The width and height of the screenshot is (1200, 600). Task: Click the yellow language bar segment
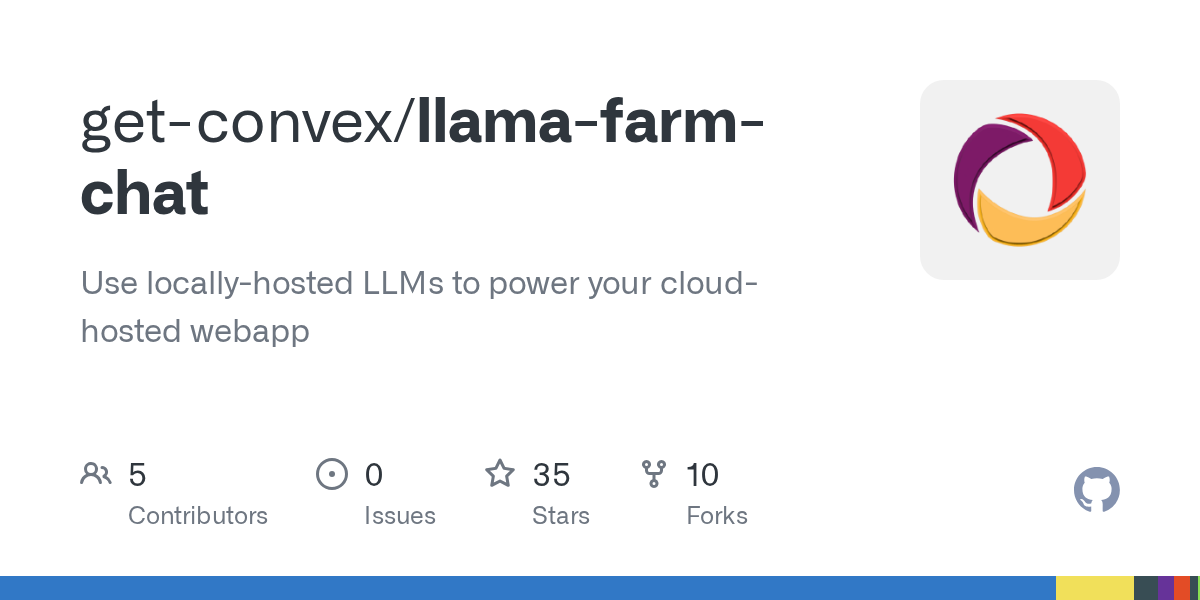(x=1094, y=588)
